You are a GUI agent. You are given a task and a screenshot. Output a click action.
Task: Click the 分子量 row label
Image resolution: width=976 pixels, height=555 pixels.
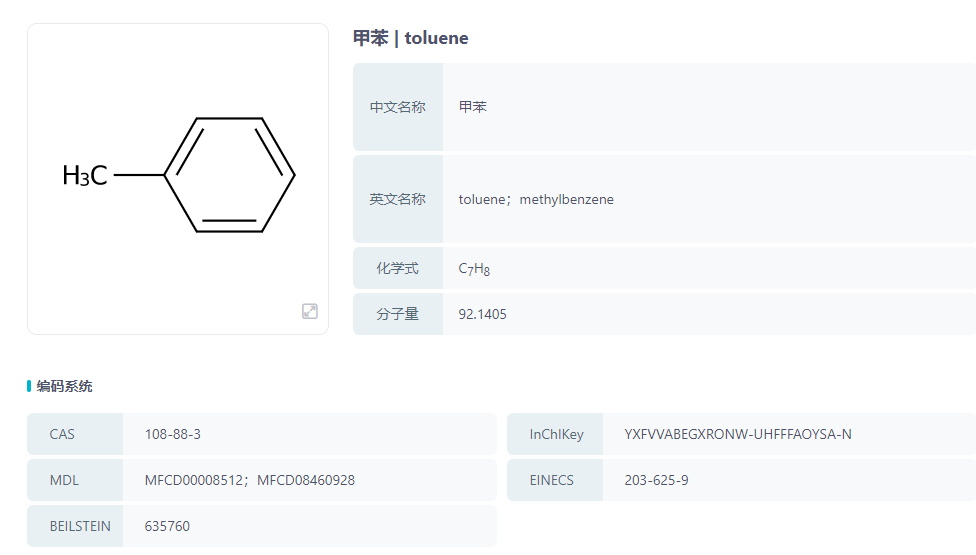pos(397,314)
